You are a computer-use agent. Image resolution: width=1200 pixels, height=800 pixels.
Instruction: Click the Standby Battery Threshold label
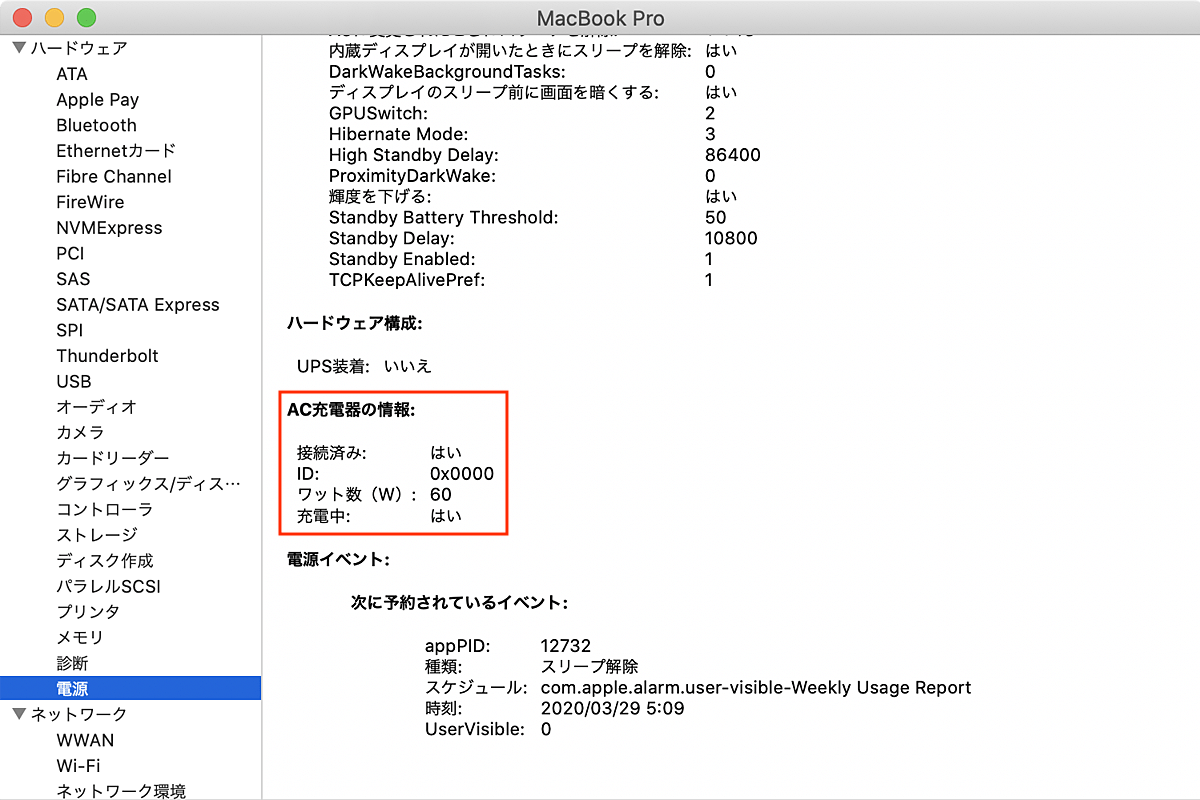444,217
